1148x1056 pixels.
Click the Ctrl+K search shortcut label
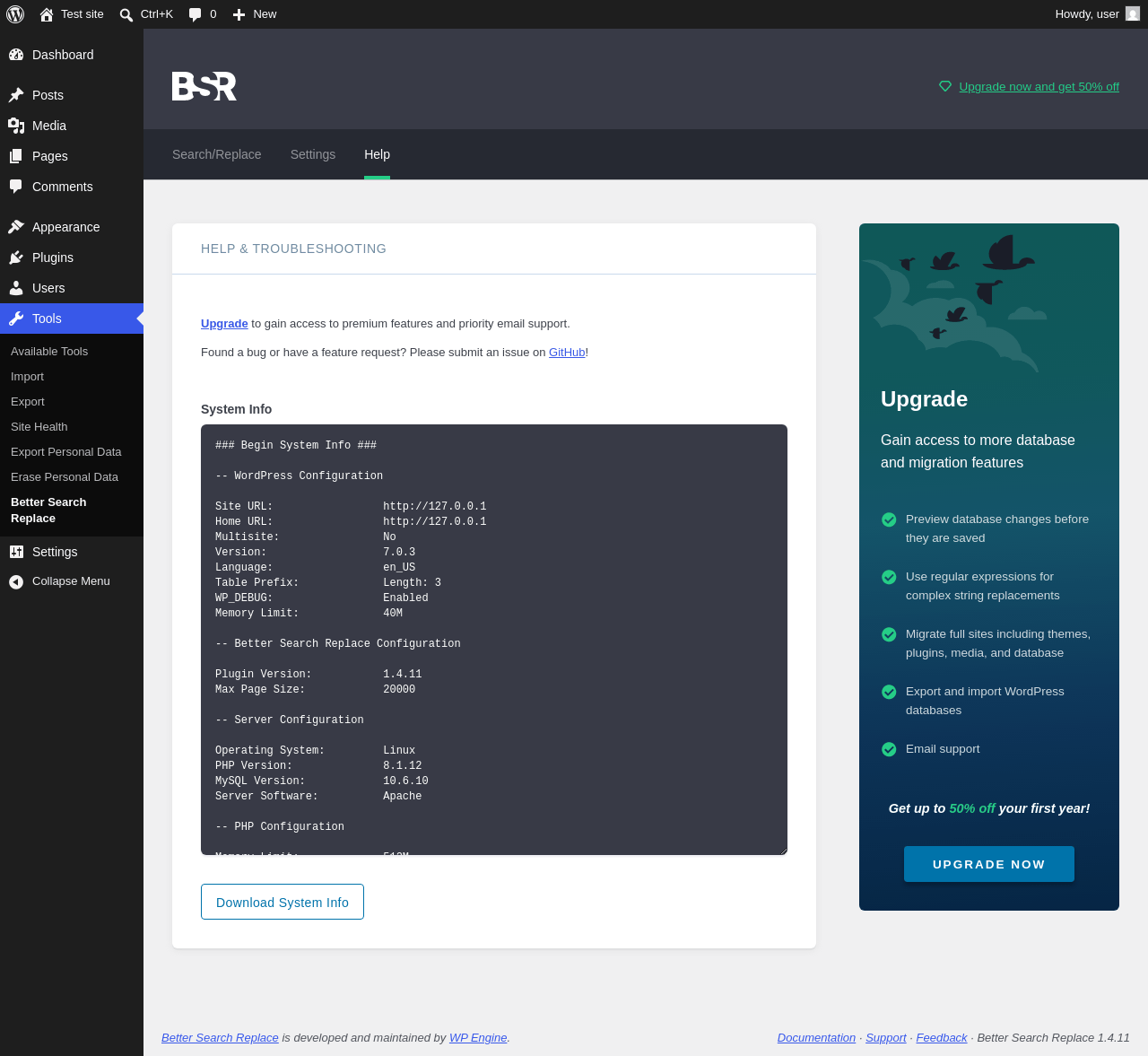click(157, 14)
